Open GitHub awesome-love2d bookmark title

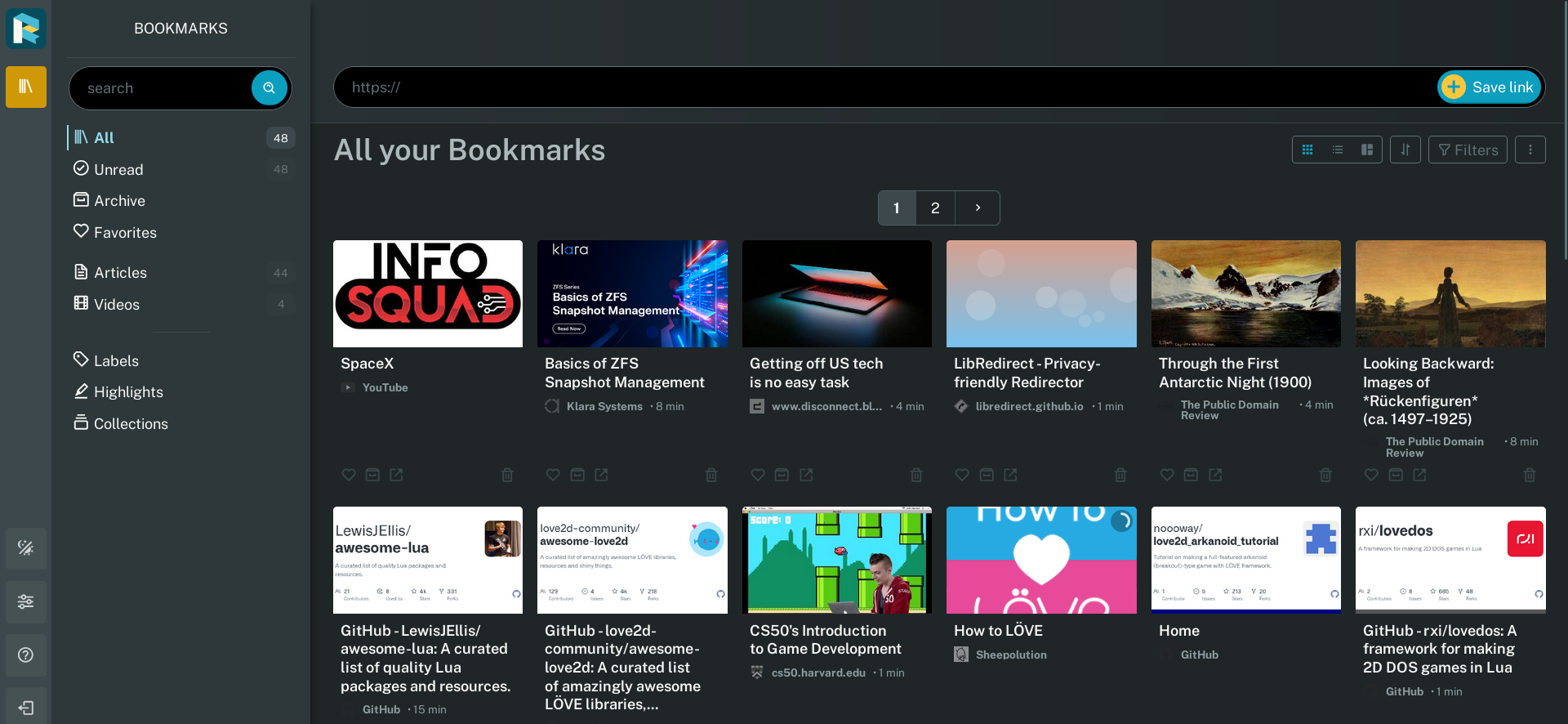click(x=622, y=668)
